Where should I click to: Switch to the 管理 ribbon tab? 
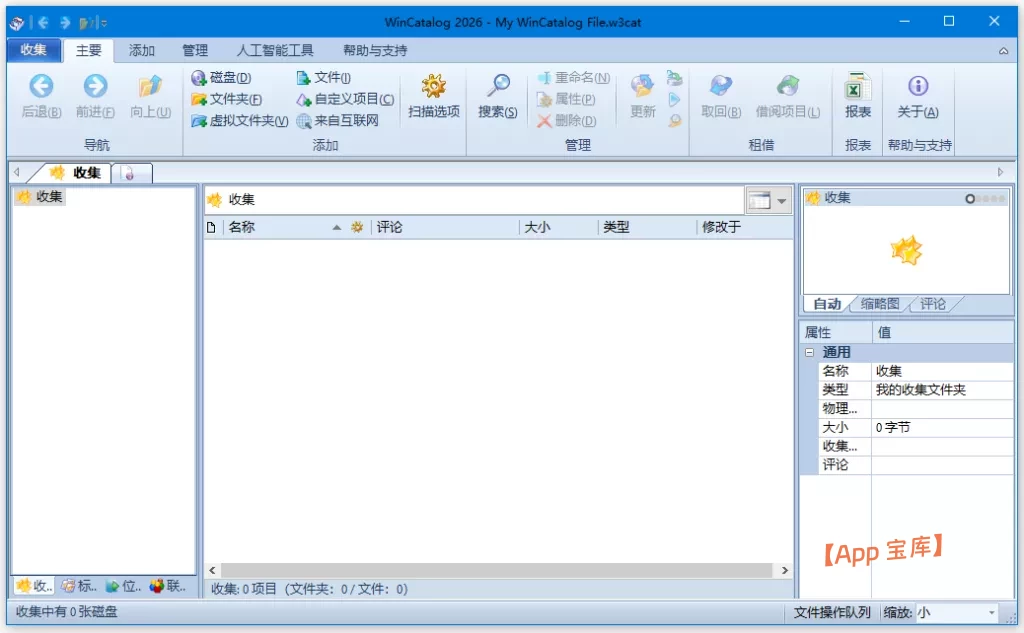pos(195,50)
